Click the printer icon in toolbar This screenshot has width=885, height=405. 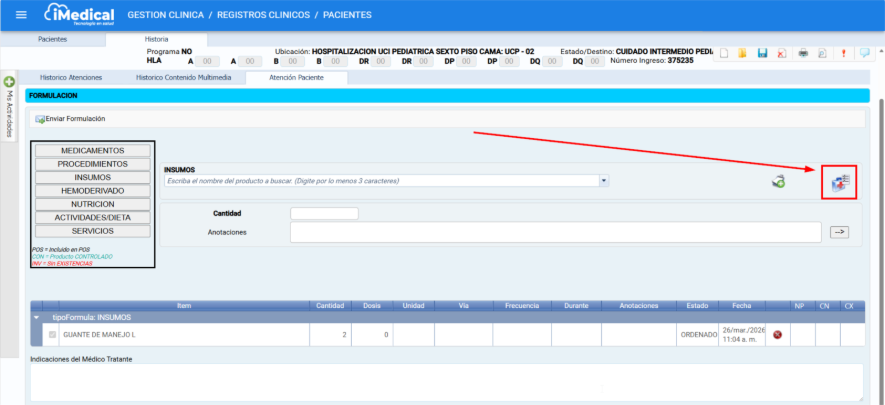coord(802,53)
